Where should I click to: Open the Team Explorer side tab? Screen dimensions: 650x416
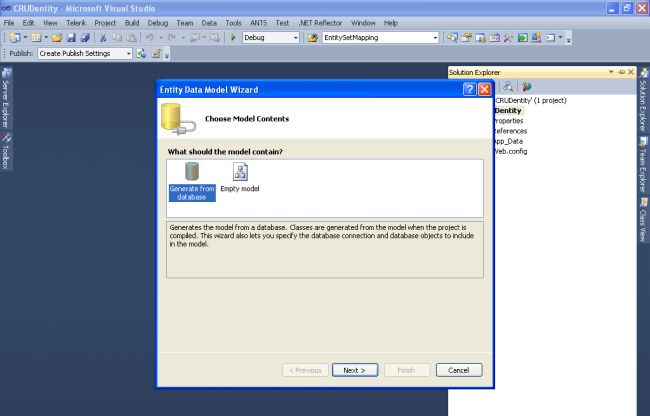643,165
